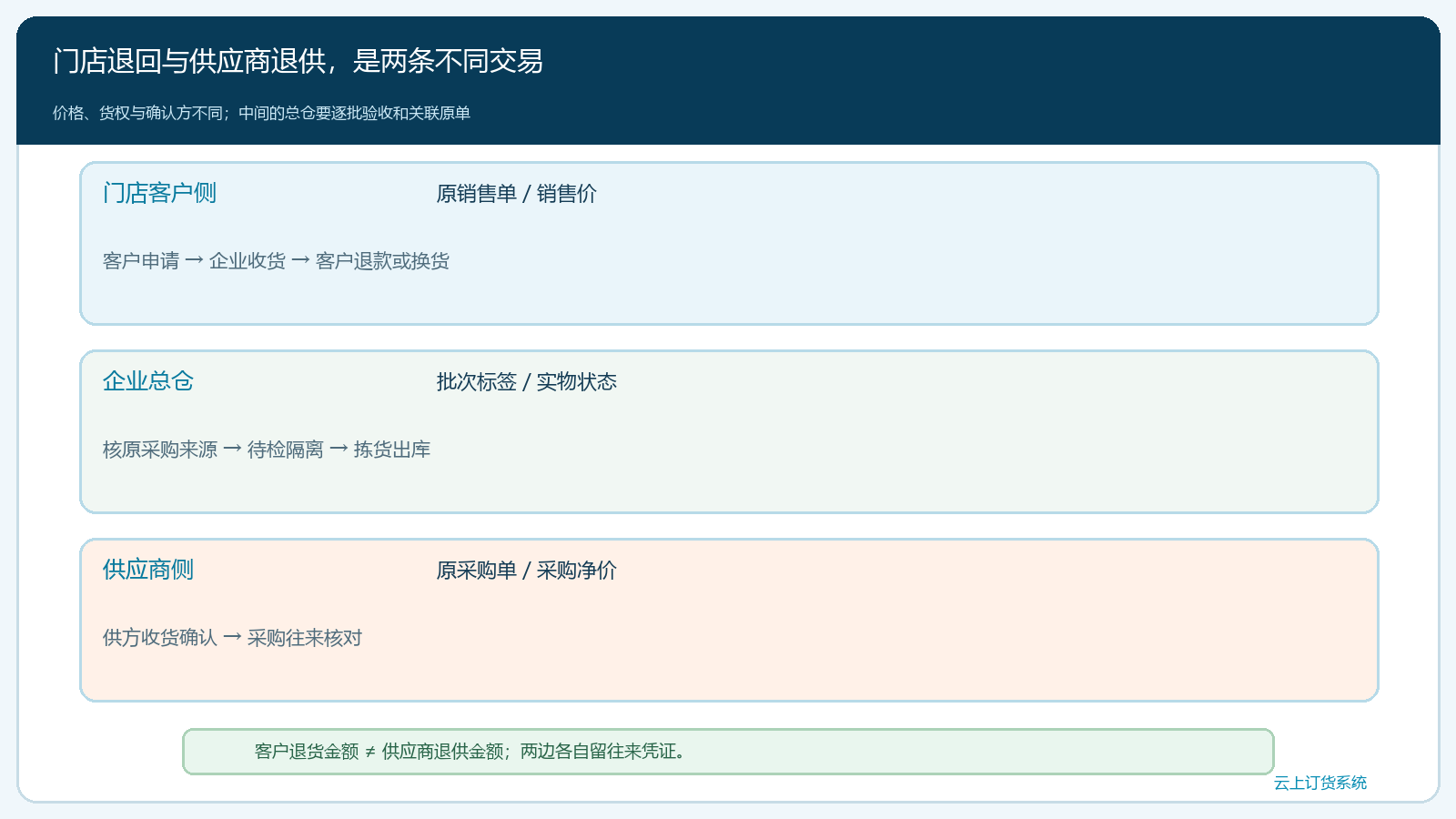This screenshot has height=819, width=1456.
Task: Select the 门店客户侧 heading
Action: pos(159,193)
